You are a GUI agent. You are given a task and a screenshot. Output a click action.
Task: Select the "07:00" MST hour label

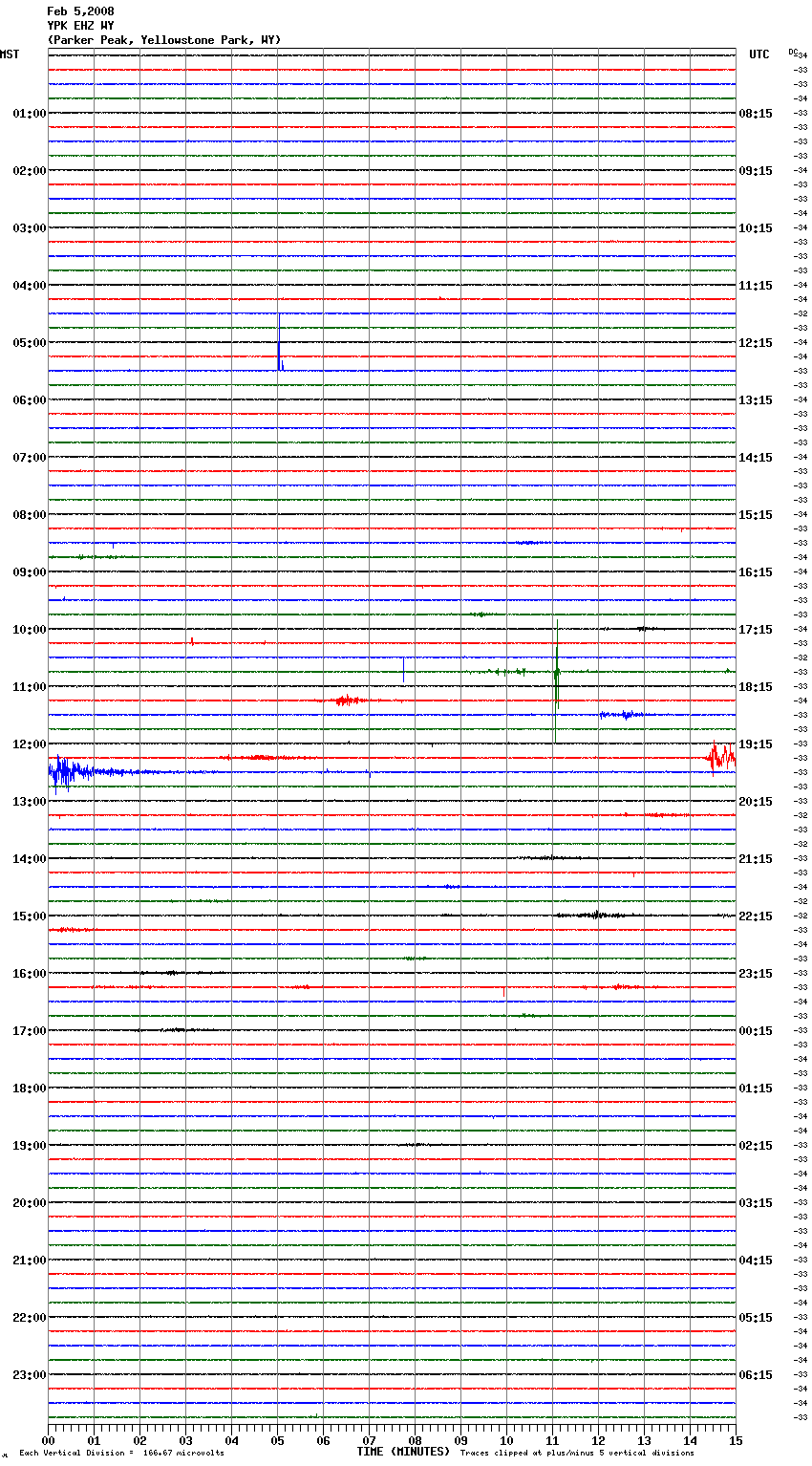click(30, 458)
